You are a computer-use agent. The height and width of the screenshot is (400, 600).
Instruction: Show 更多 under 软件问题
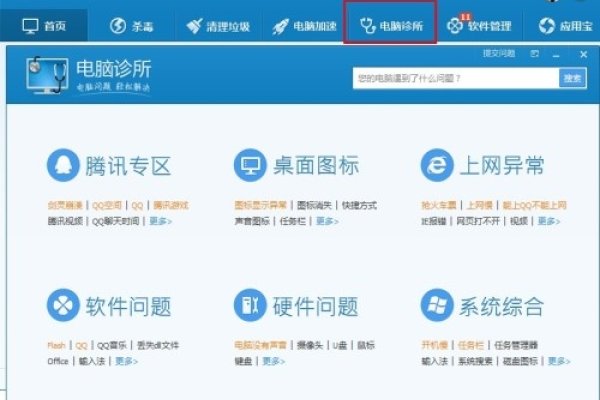tap(126, 361)
